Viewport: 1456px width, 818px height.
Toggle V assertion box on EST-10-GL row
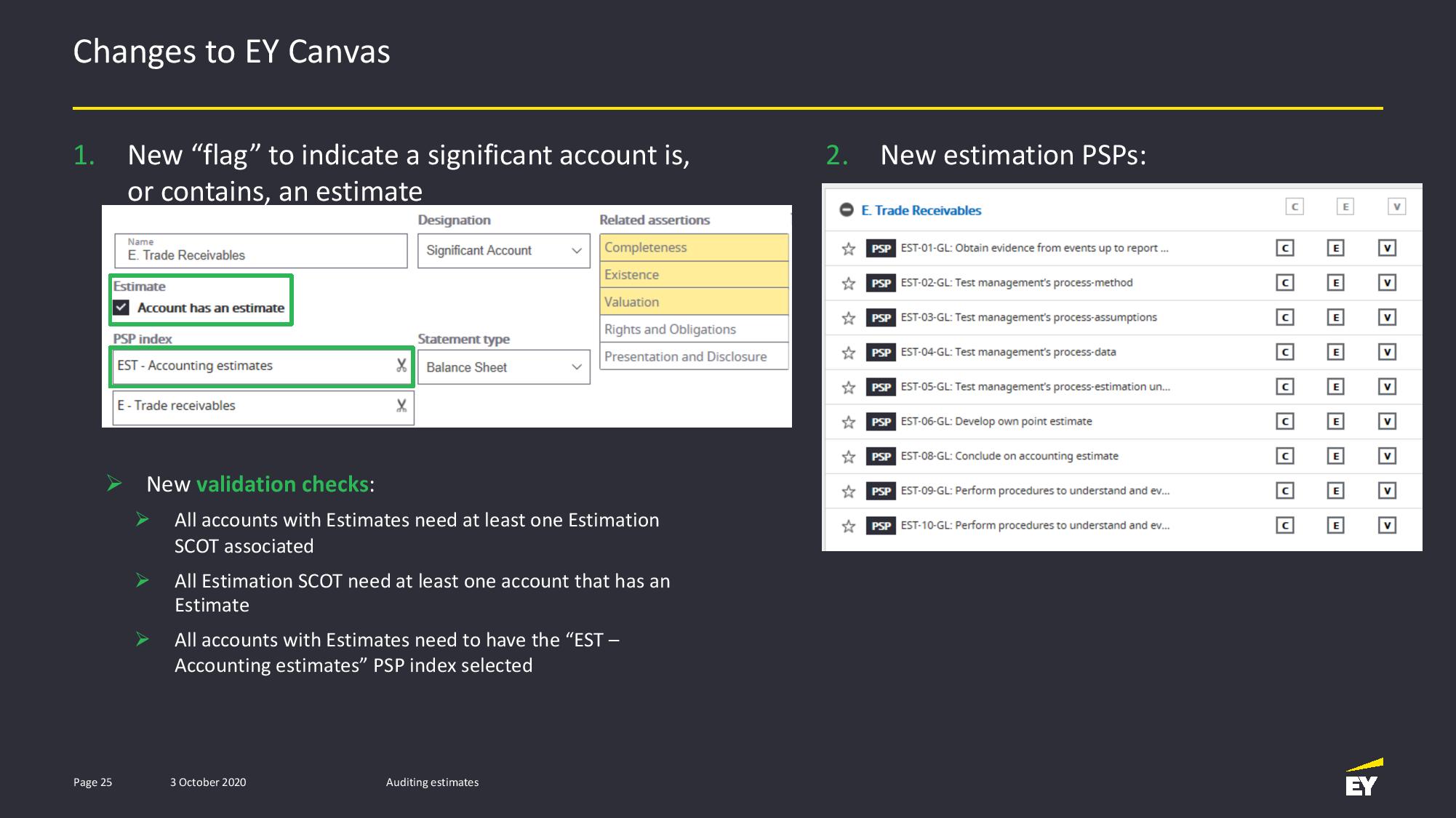[x=1387, y=526]
